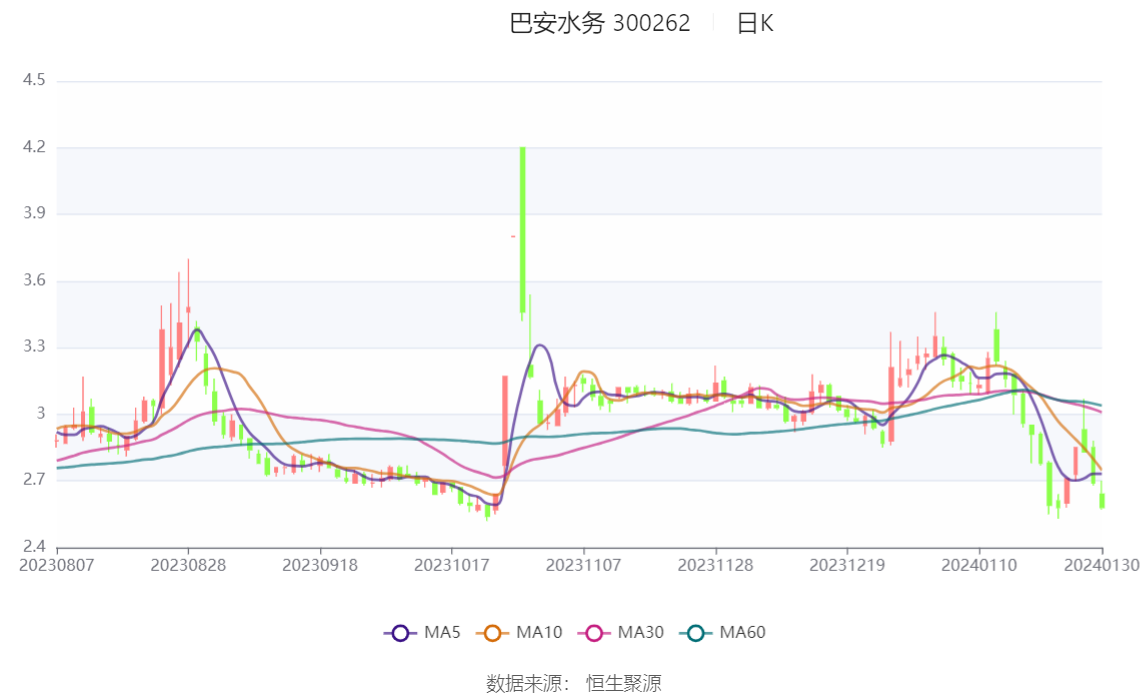Click the y-axis value 4.5
This screenshot has height=699, width=1148.
point(34,80)
